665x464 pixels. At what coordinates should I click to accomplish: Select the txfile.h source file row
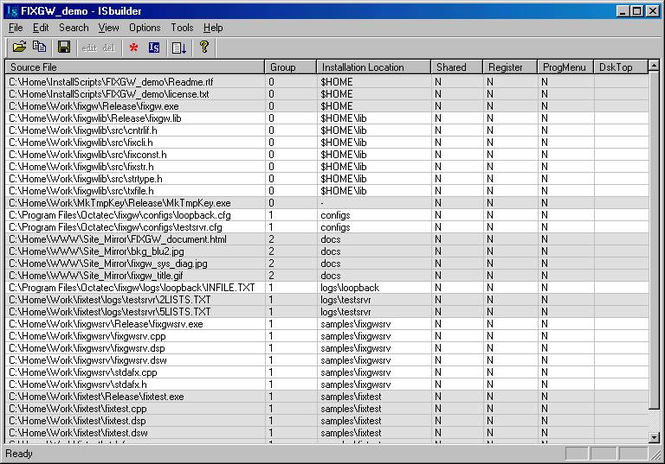pyautogui.click(x=327, y=191)
